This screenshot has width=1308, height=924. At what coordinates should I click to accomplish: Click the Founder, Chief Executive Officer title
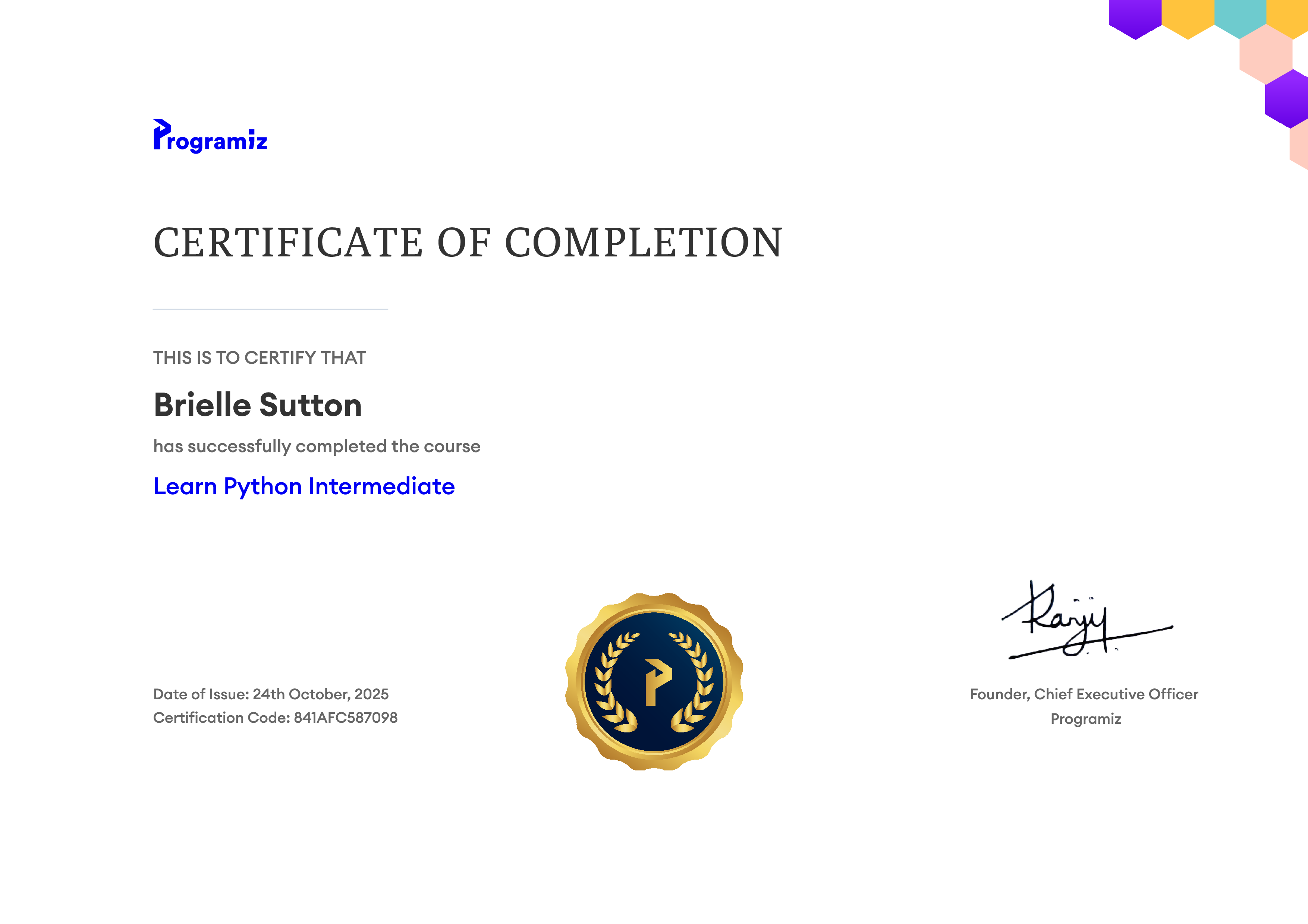point(1084,694)
